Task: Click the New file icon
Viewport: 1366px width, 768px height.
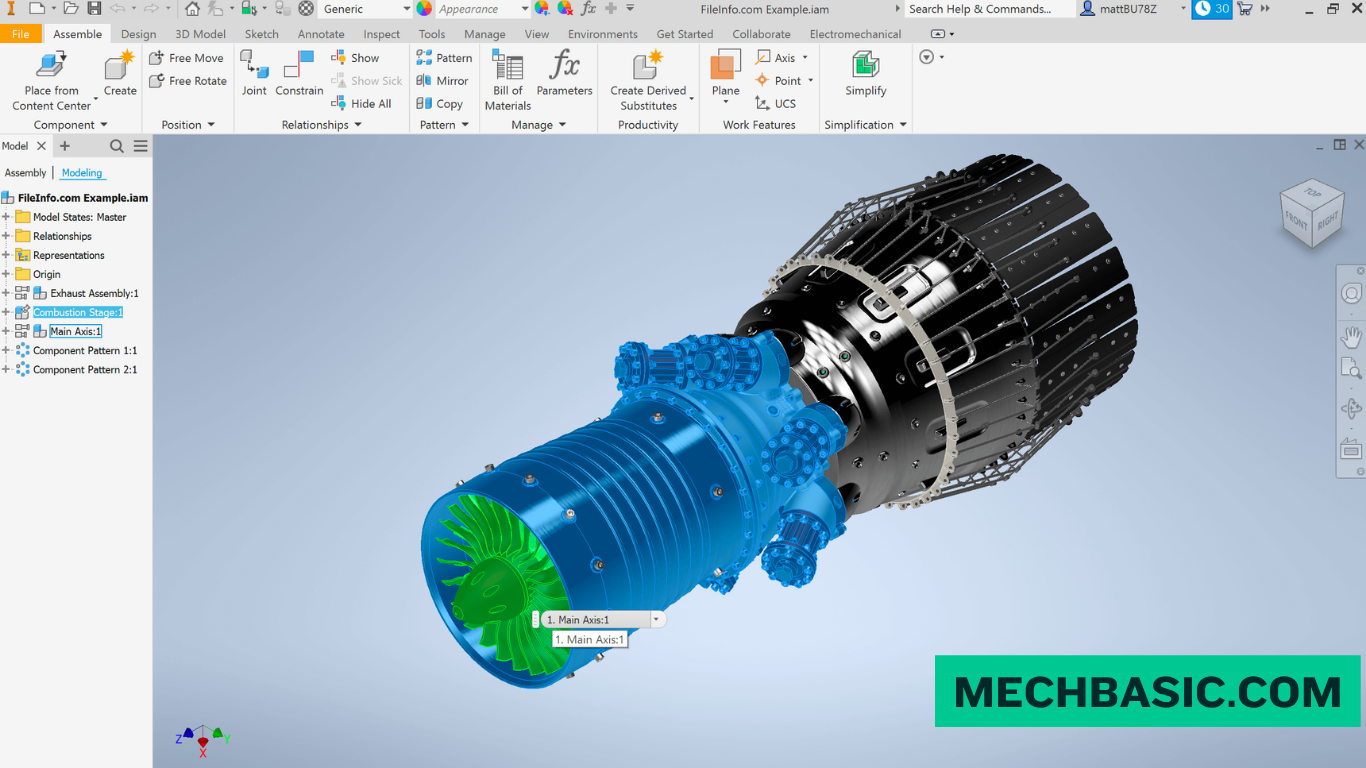Action: [x=36, y=9]
